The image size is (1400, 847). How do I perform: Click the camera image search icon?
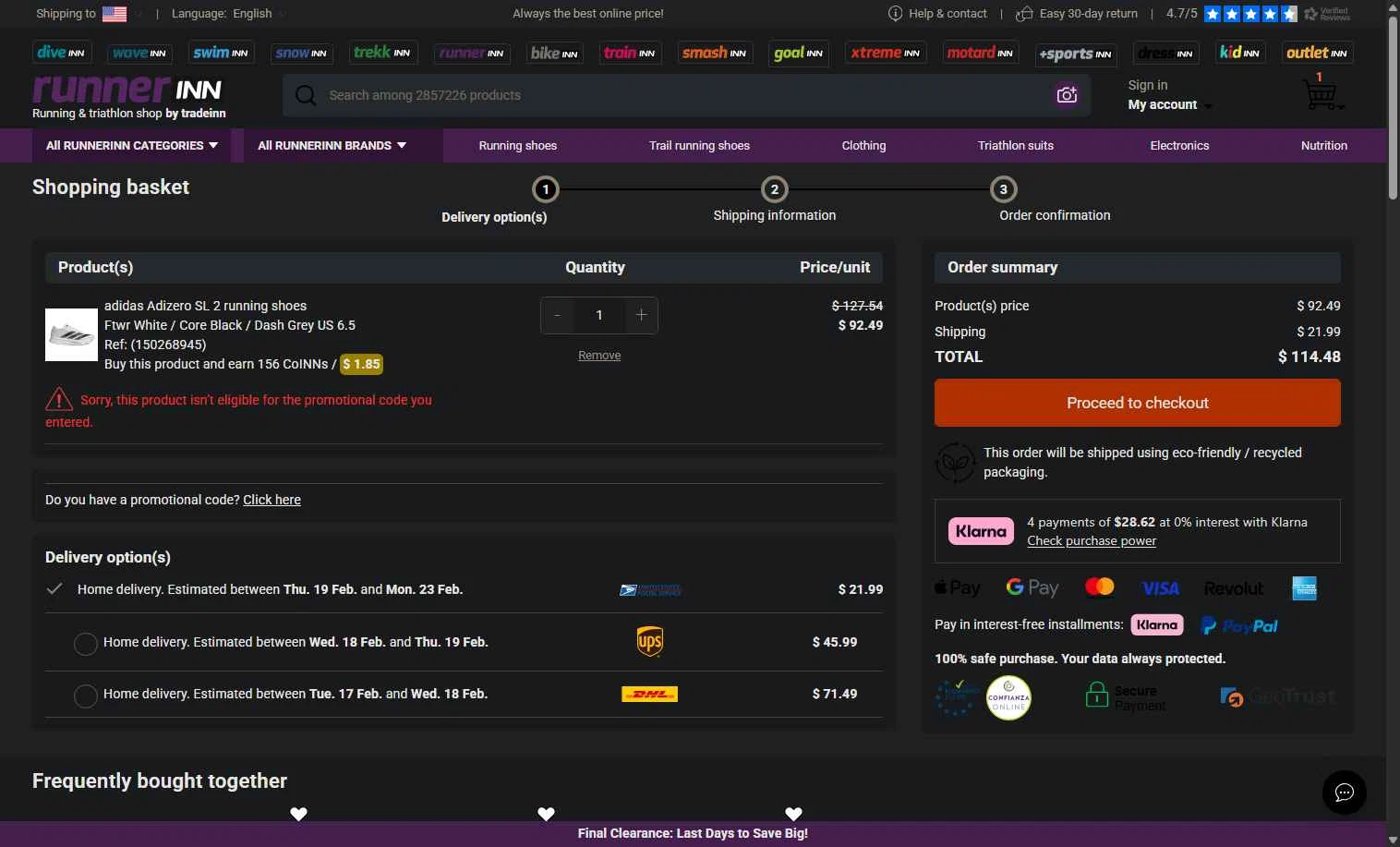(1067, 95)
